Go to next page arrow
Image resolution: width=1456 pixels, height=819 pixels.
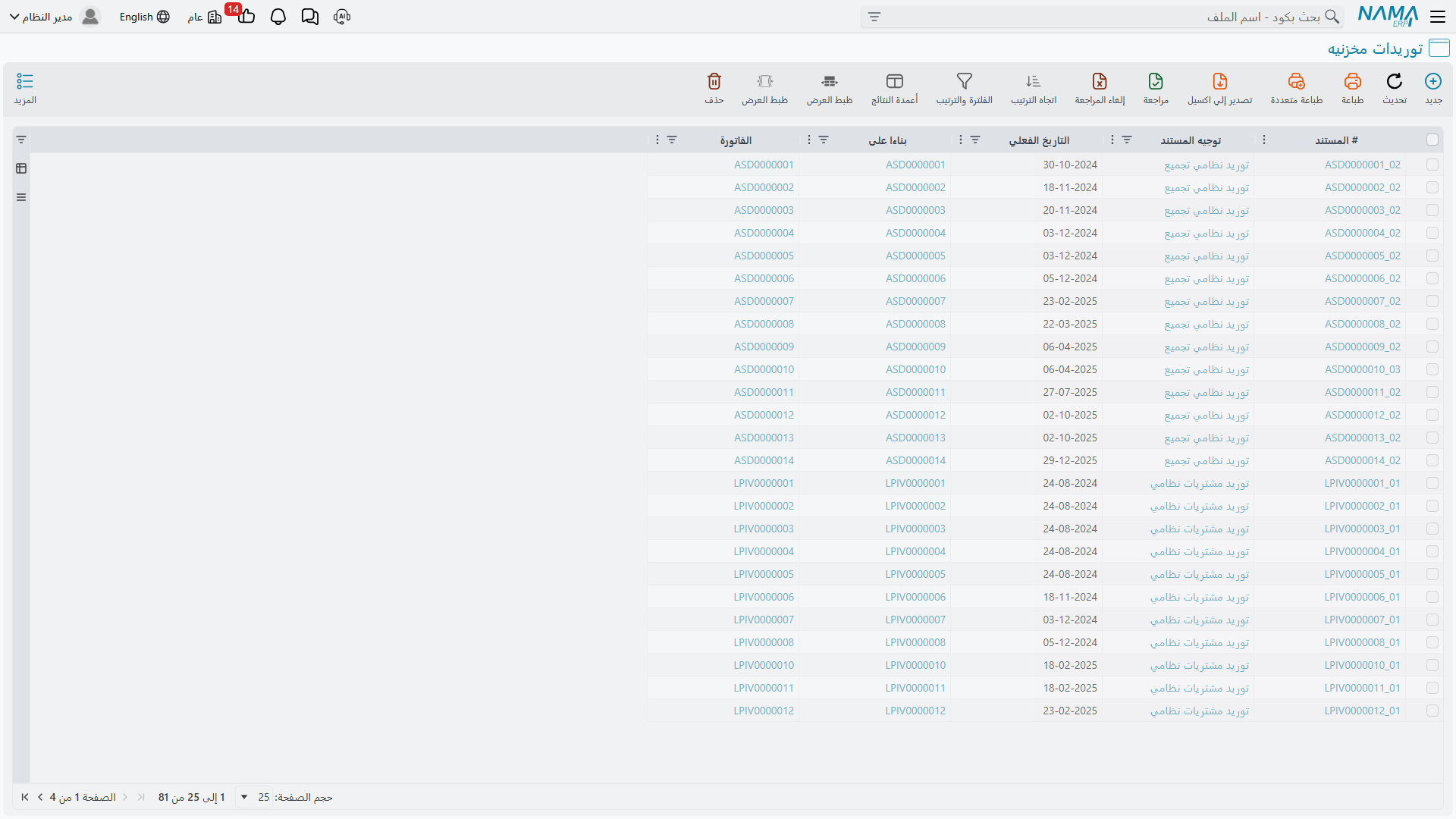(40, 797)
